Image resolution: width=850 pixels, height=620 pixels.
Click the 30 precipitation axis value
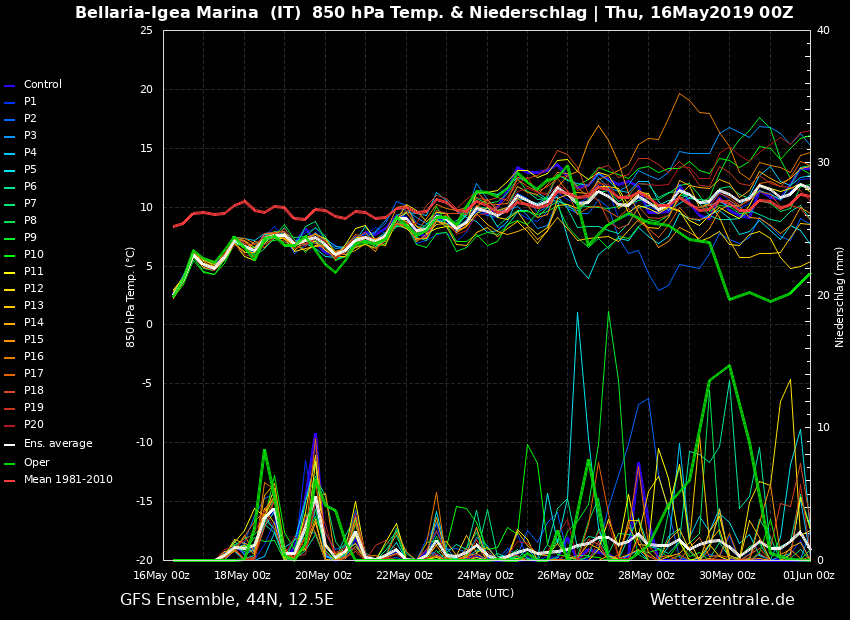[x=823, y=163]
